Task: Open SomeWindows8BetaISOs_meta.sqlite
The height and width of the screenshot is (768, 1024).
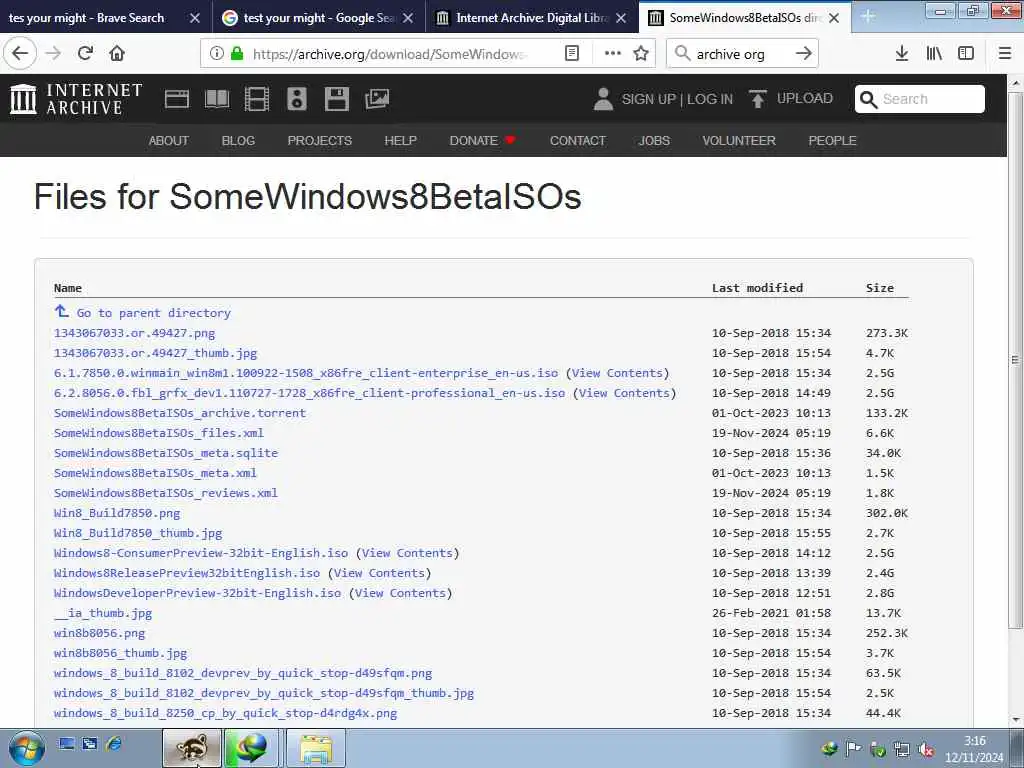Action: click(166, 453)
